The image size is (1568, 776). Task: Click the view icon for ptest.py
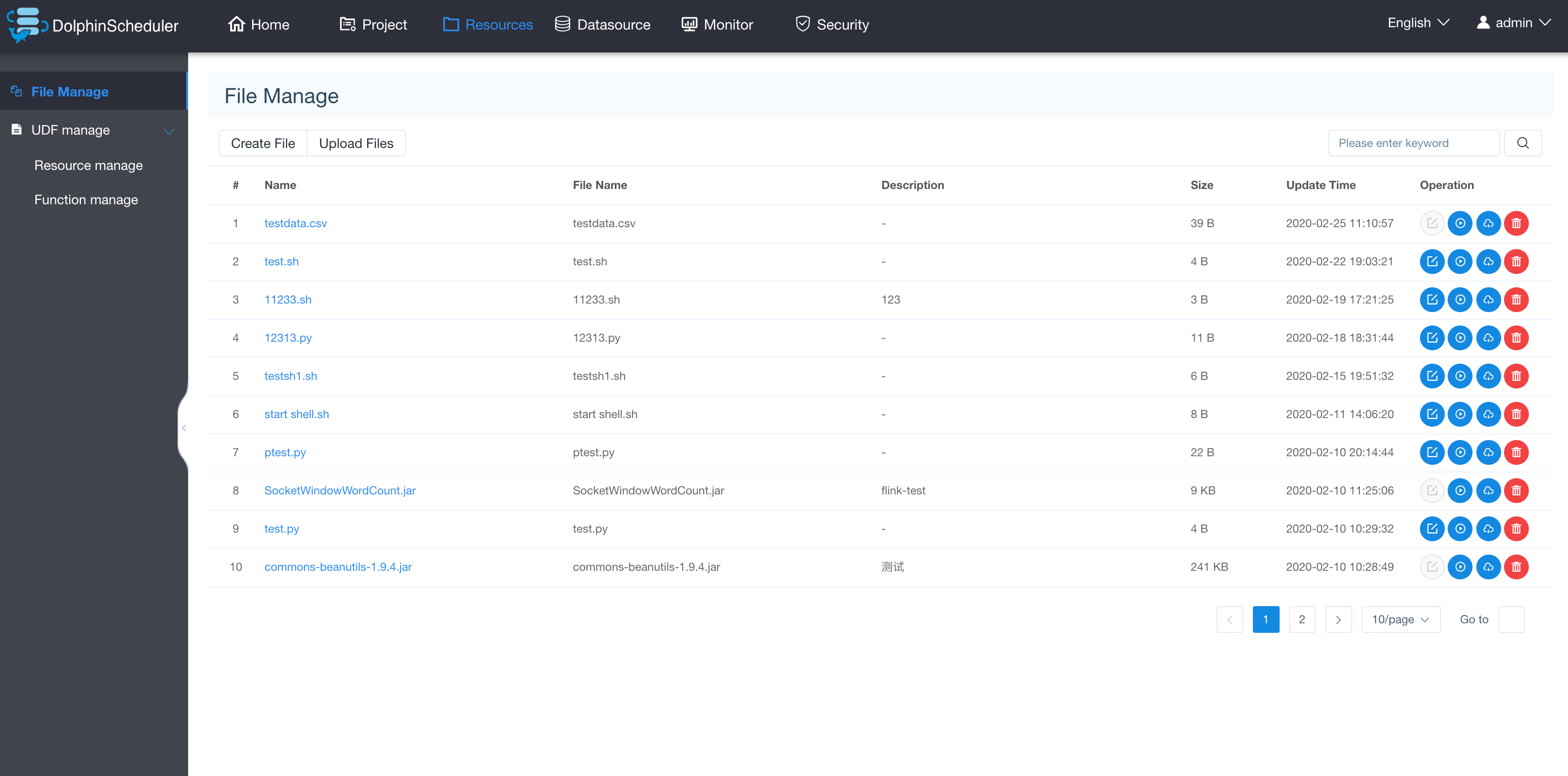pyautogui.click(x=1460, y=452)
